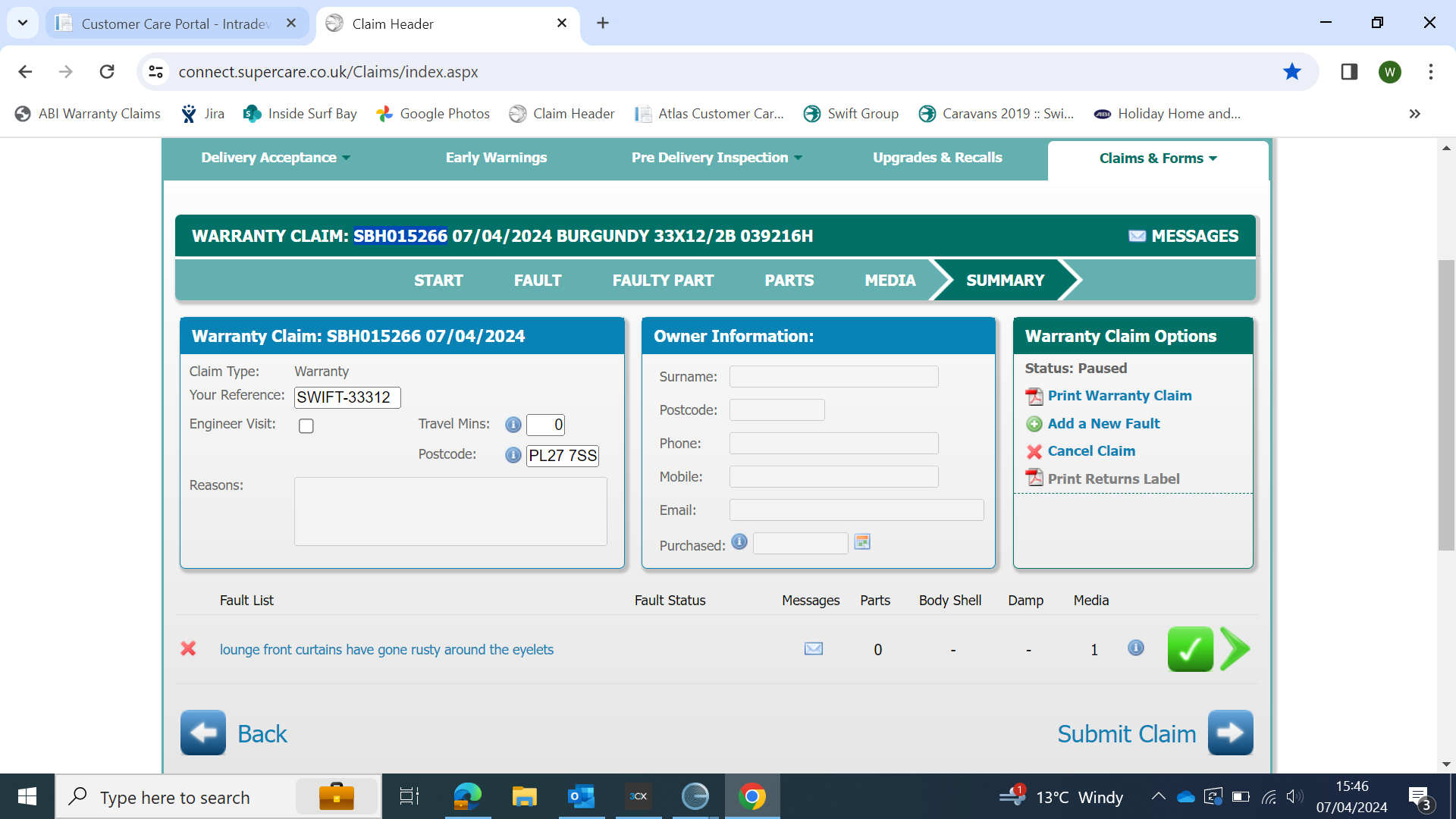Click the red X delete fault icon

click(x=188, y=649)
